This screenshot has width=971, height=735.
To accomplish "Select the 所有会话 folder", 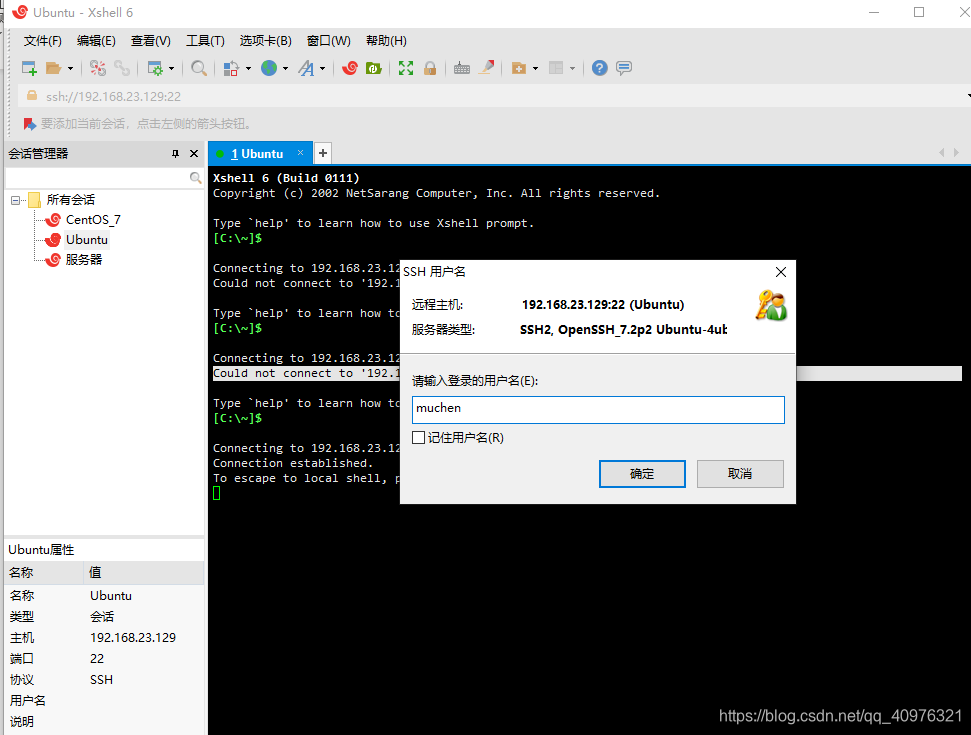I will (71, 199).
